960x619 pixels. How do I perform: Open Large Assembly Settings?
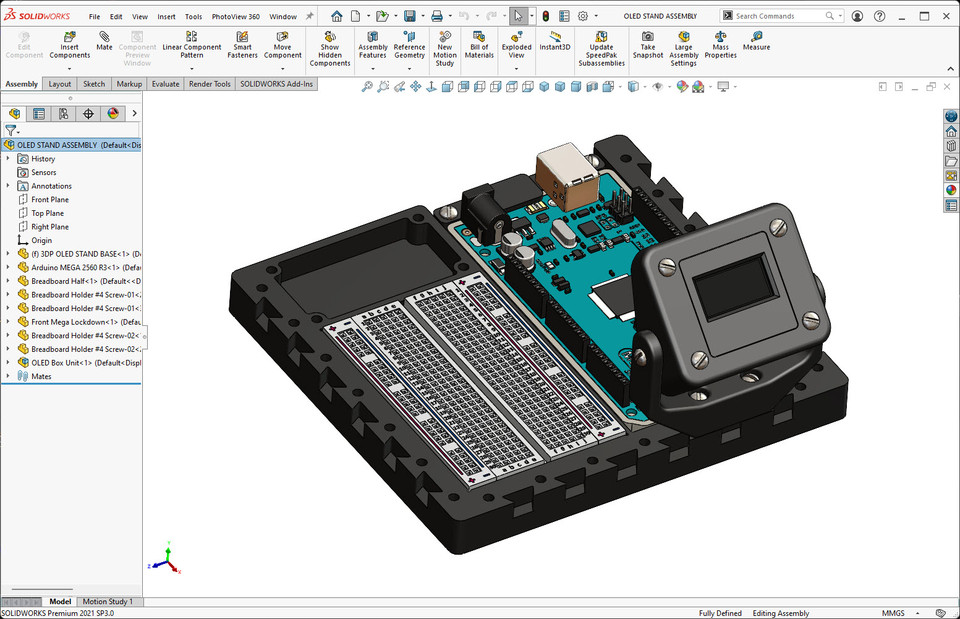pos(683,45)
